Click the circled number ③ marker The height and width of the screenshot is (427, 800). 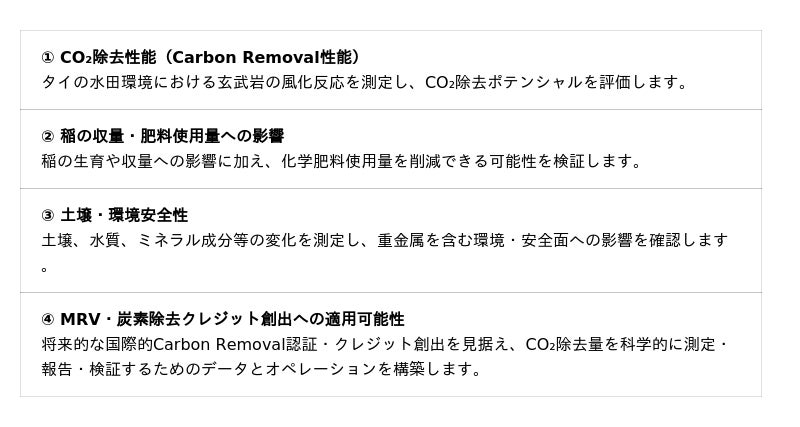pyautogui.click(x=47, y=216)
